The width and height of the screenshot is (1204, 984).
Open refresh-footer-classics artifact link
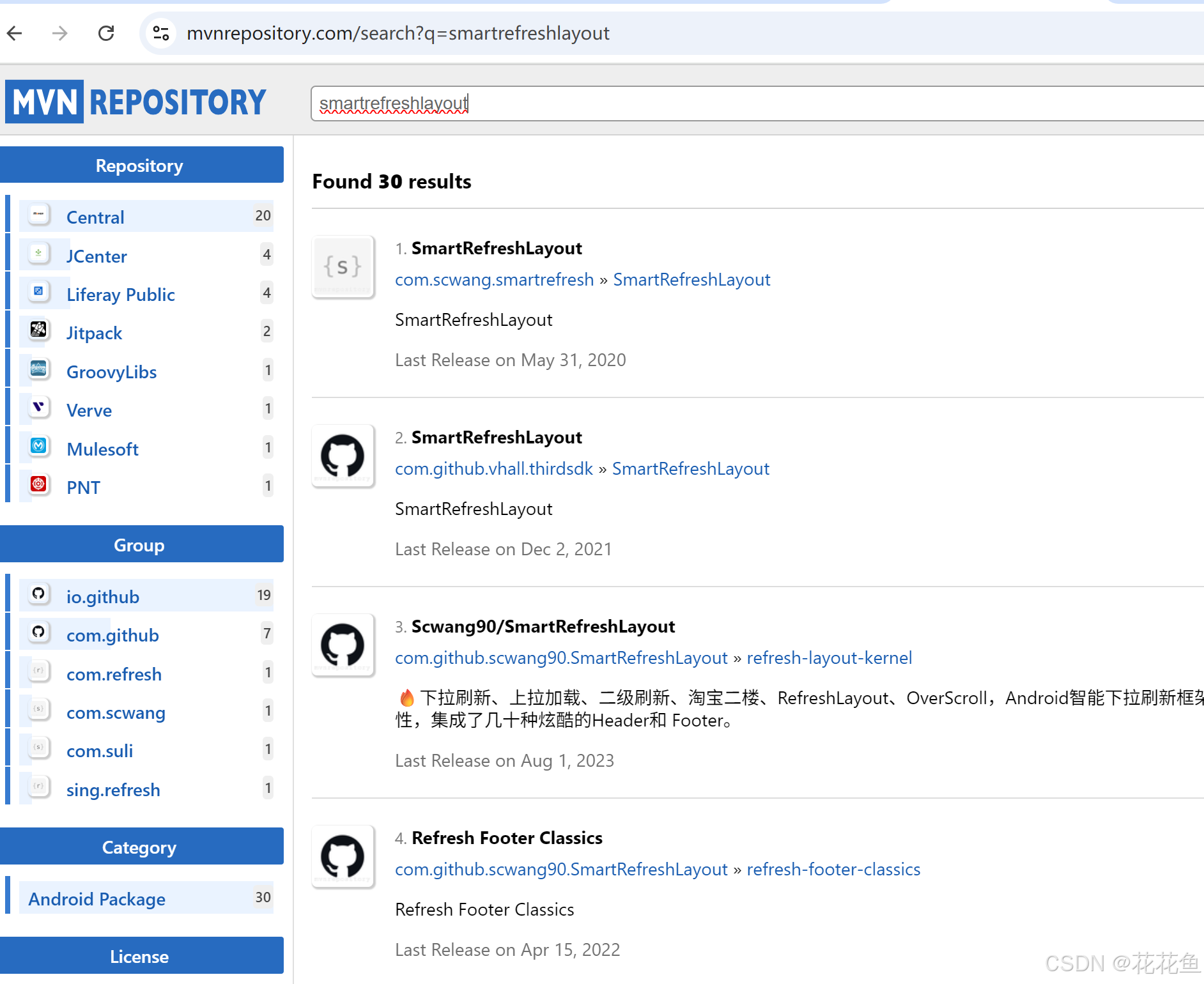[x=833, y=870]
